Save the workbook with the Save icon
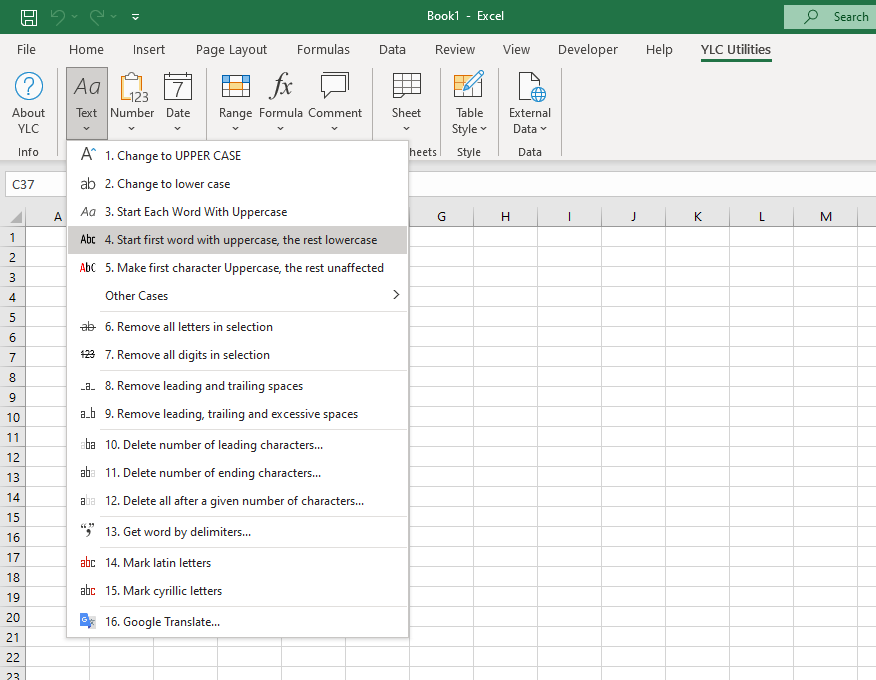 coord(29,16)
